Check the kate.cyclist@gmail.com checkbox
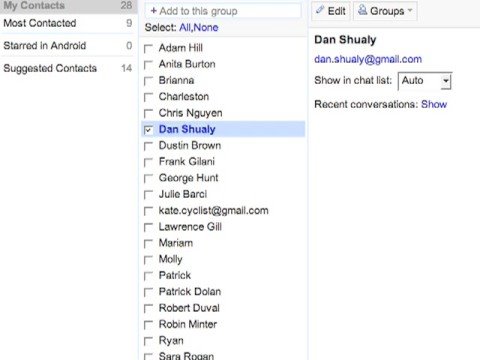480x360 pixels. click(x=148, y=211)
